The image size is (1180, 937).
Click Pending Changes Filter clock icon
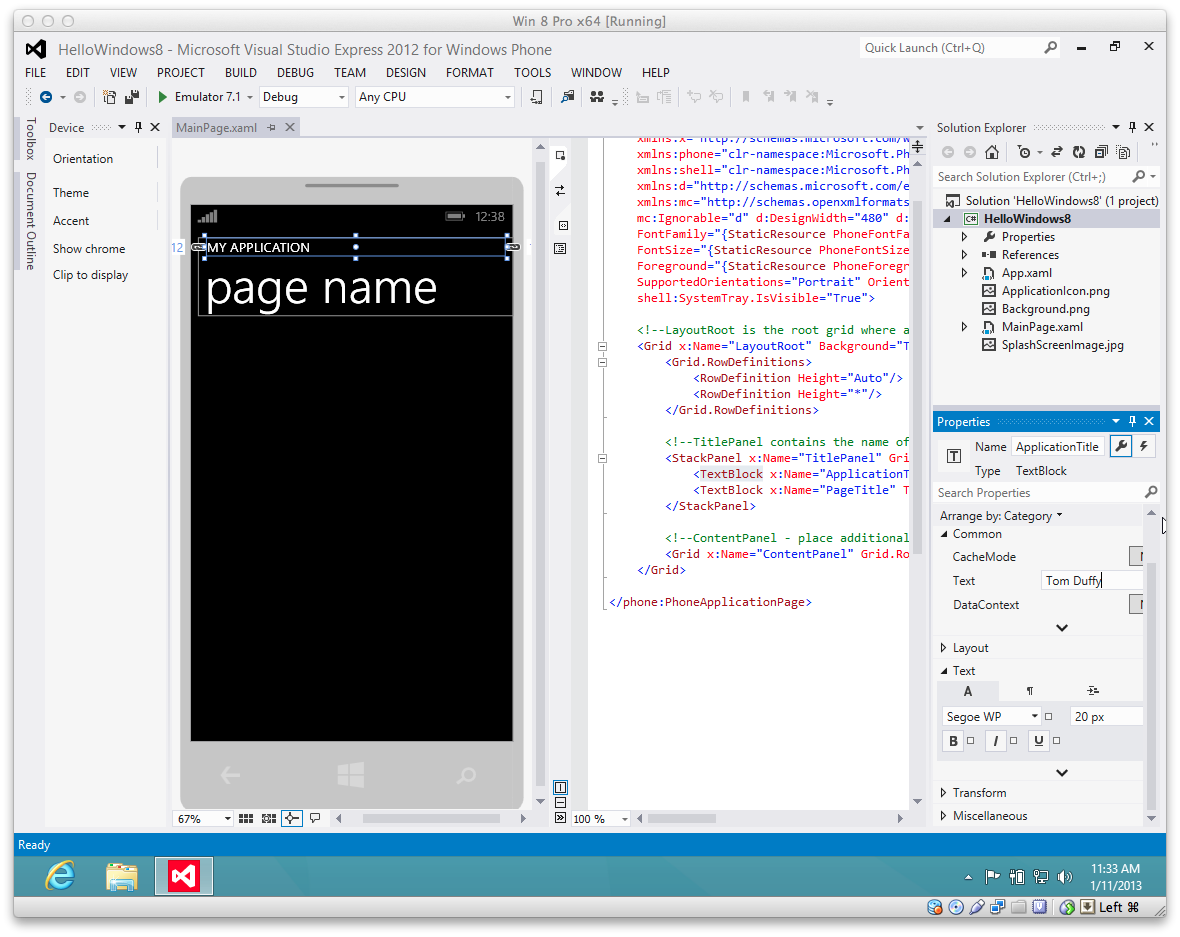point(1023,153)
